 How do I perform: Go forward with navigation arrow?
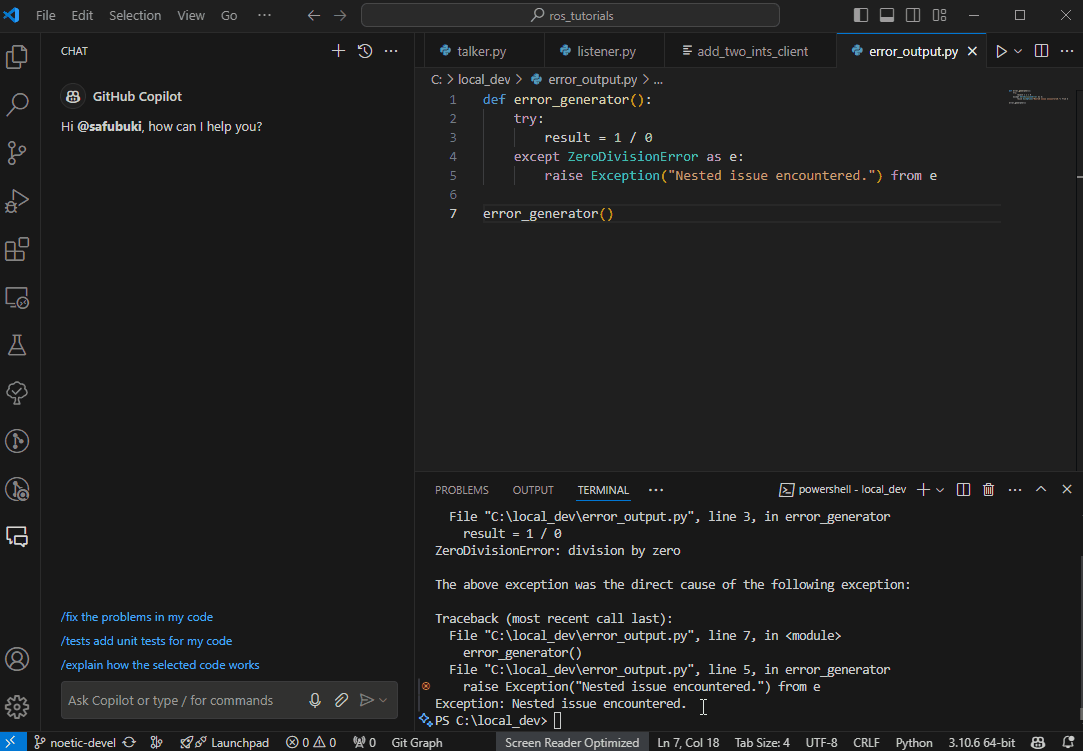[340, 15]
